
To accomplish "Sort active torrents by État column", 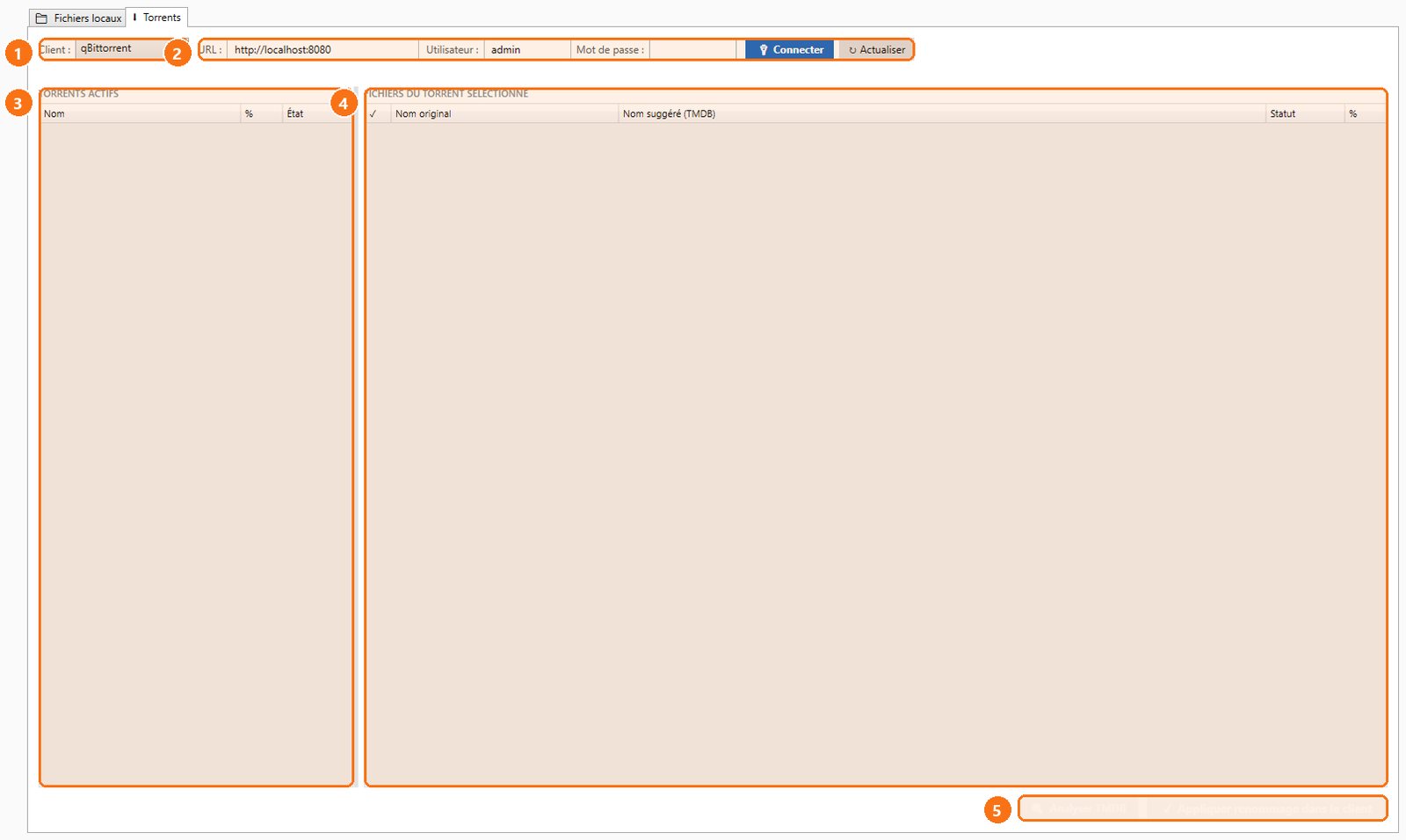I will [317, 113].
